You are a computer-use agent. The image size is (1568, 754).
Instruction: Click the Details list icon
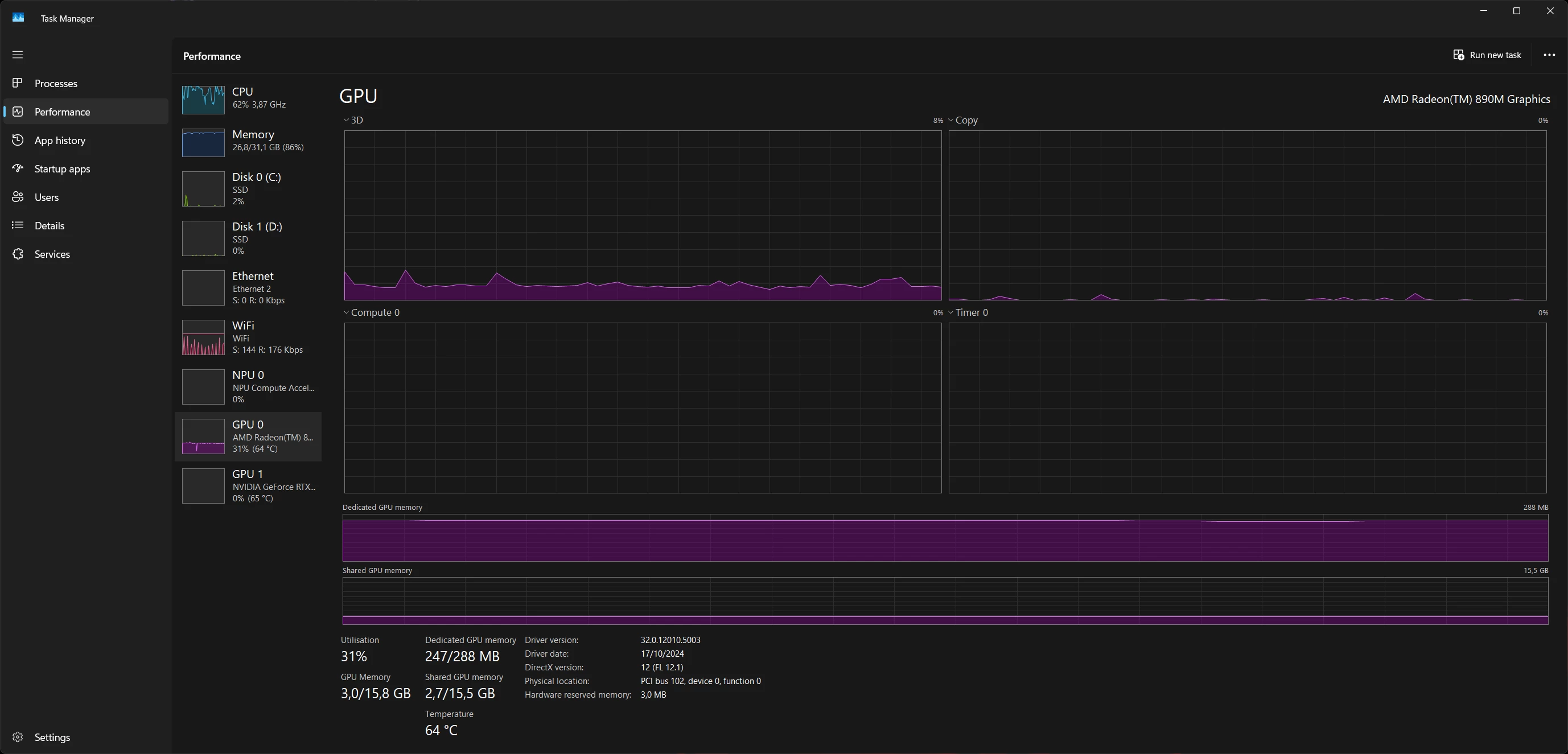18,225
